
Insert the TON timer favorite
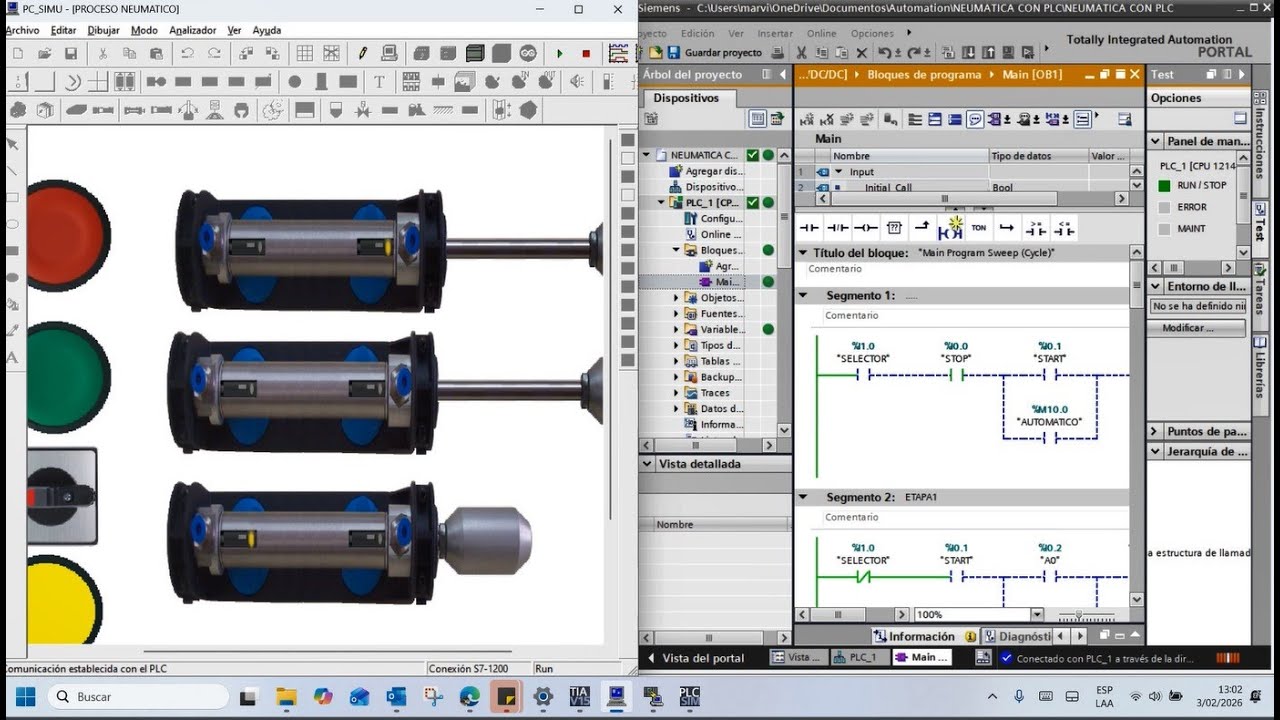coord(979,228)
